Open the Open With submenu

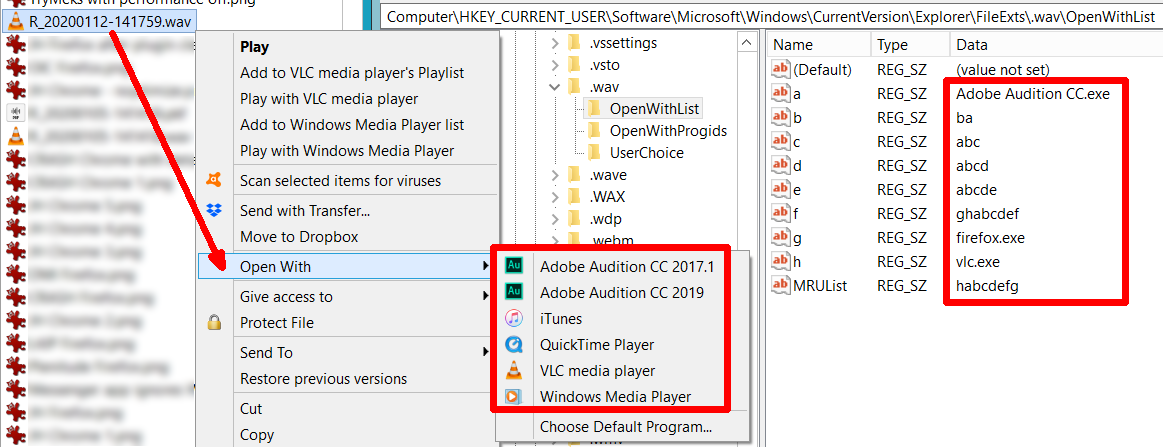(346, 266)
